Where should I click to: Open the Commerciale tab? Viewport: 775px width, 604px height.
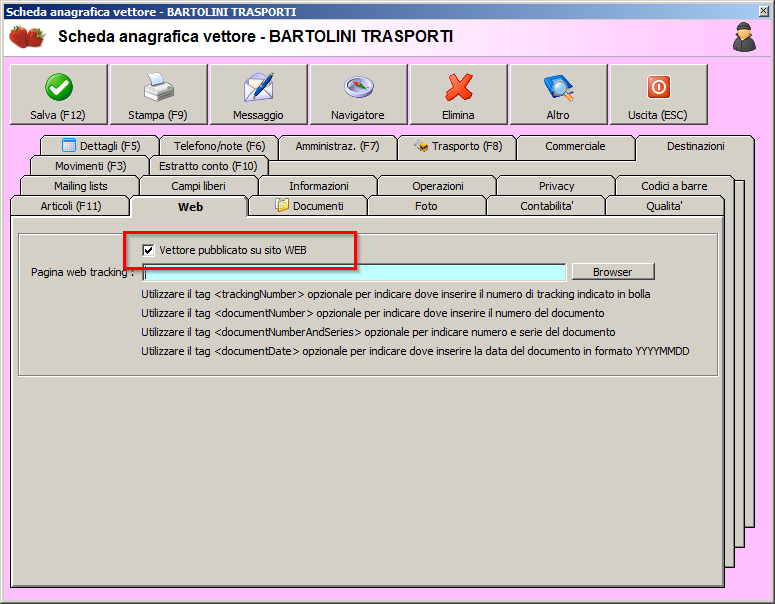click(575, 146)
